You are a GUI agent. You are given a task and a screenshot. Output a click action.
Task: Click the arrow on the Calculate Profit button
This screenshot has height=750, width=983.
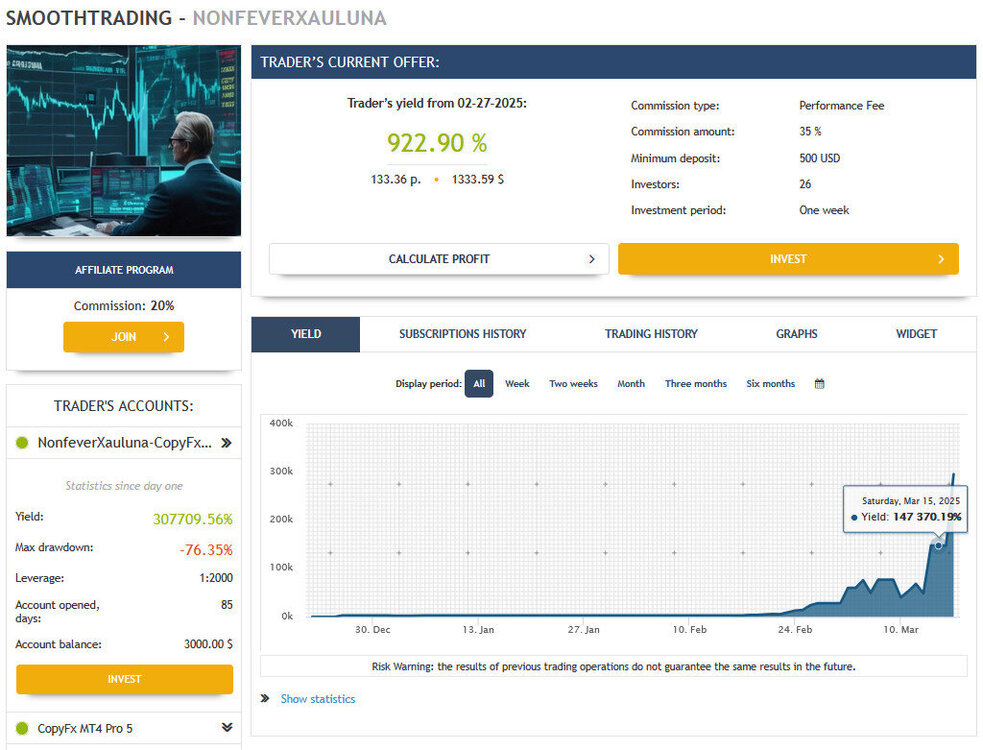(591, 259)
